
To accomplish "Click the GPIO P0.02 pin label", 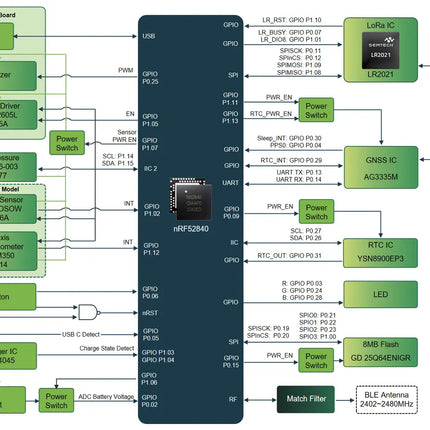I will coord(149,401).
